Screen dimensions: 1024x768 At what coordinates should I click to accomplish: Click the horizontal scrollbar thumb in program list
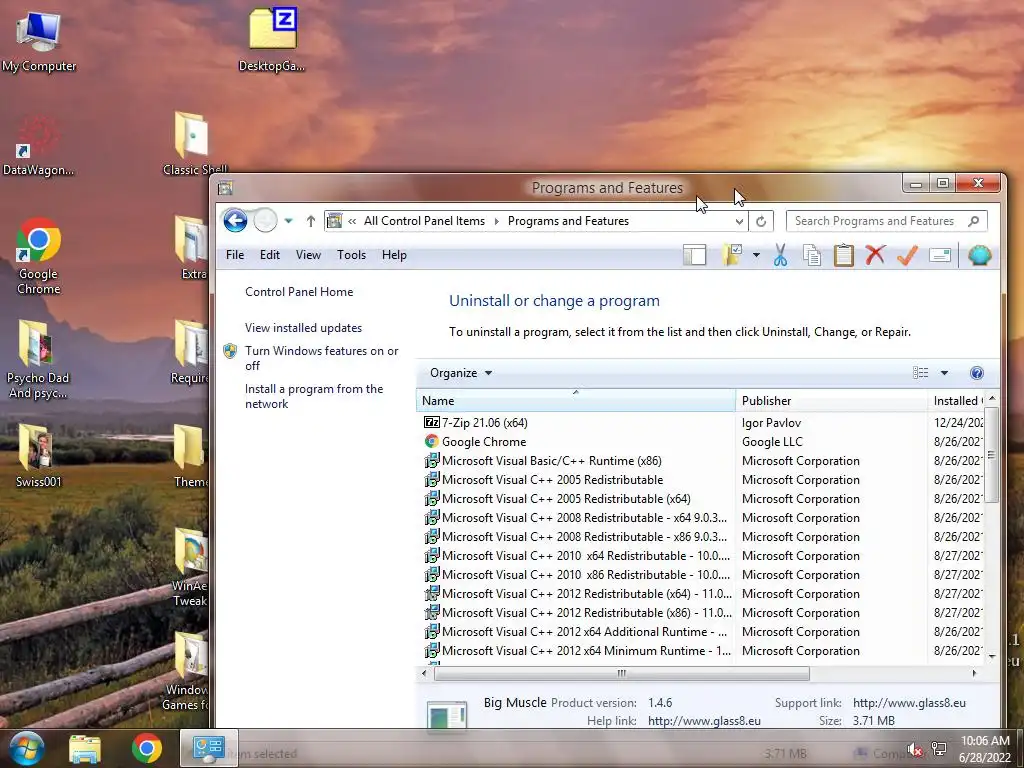[x=622, y=673]
